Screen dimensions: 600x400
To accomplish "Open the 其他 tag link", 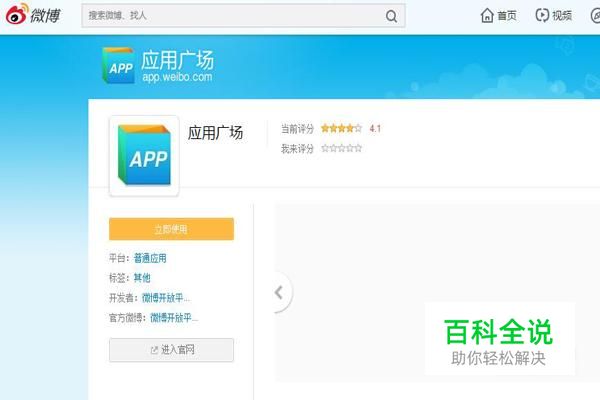I will (142, 278).
